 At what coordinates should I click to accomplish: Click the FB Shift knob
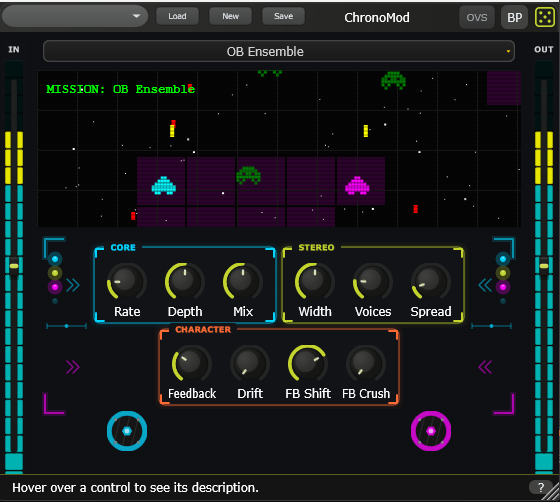pyautogui.click(x=308, y=363)
